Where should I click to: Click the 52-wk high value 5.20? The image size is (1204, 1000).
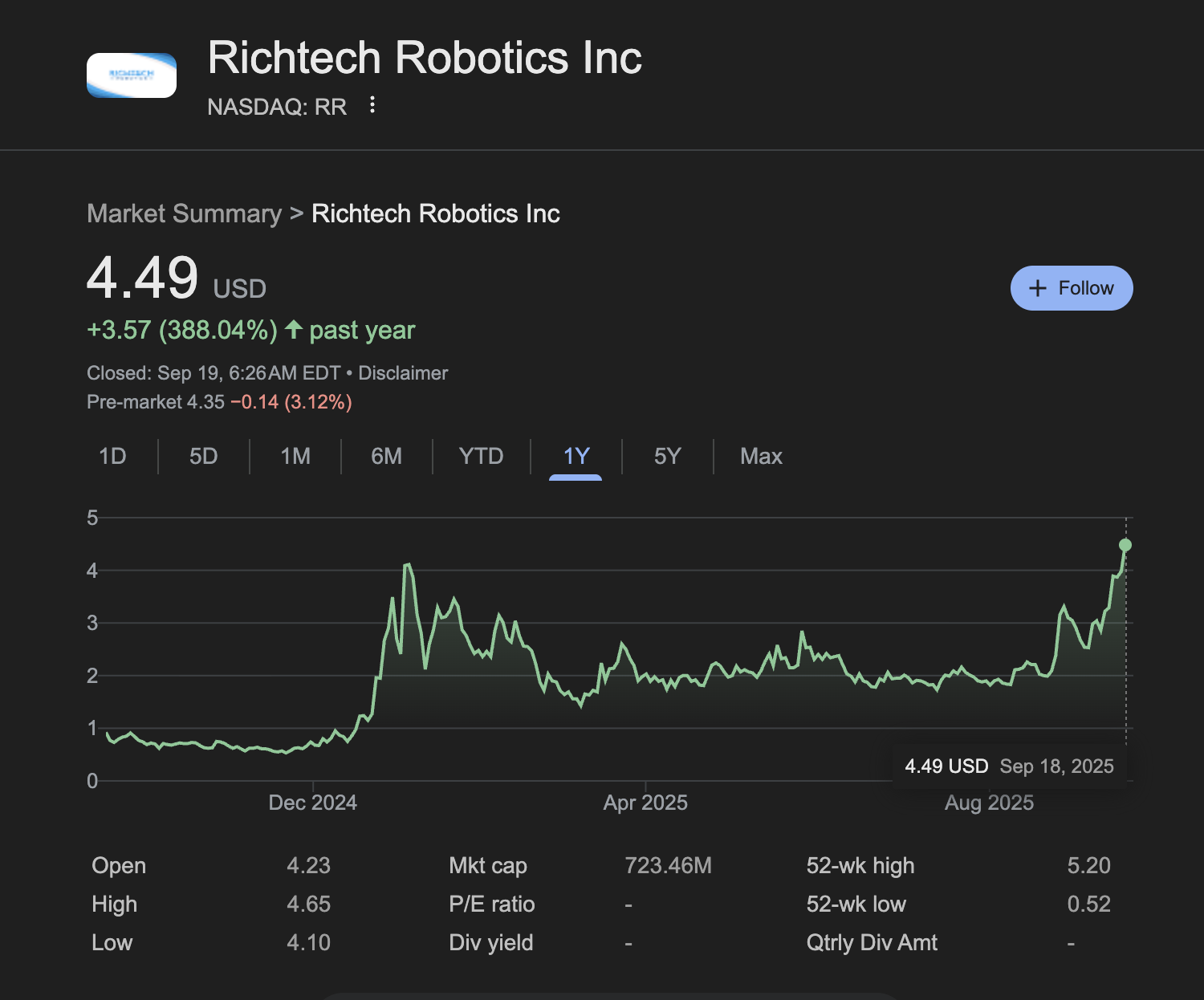[x=1089, y=866]
